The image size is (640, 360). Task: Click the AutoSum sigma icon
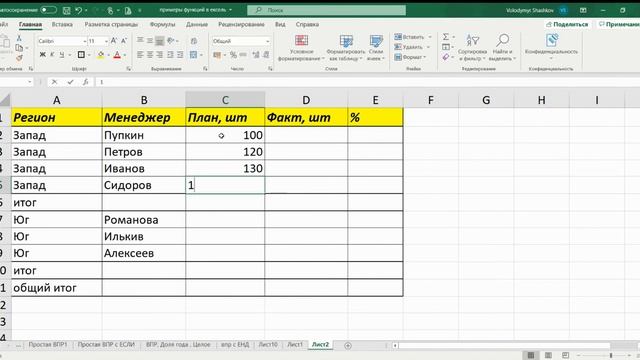(446, 37)
